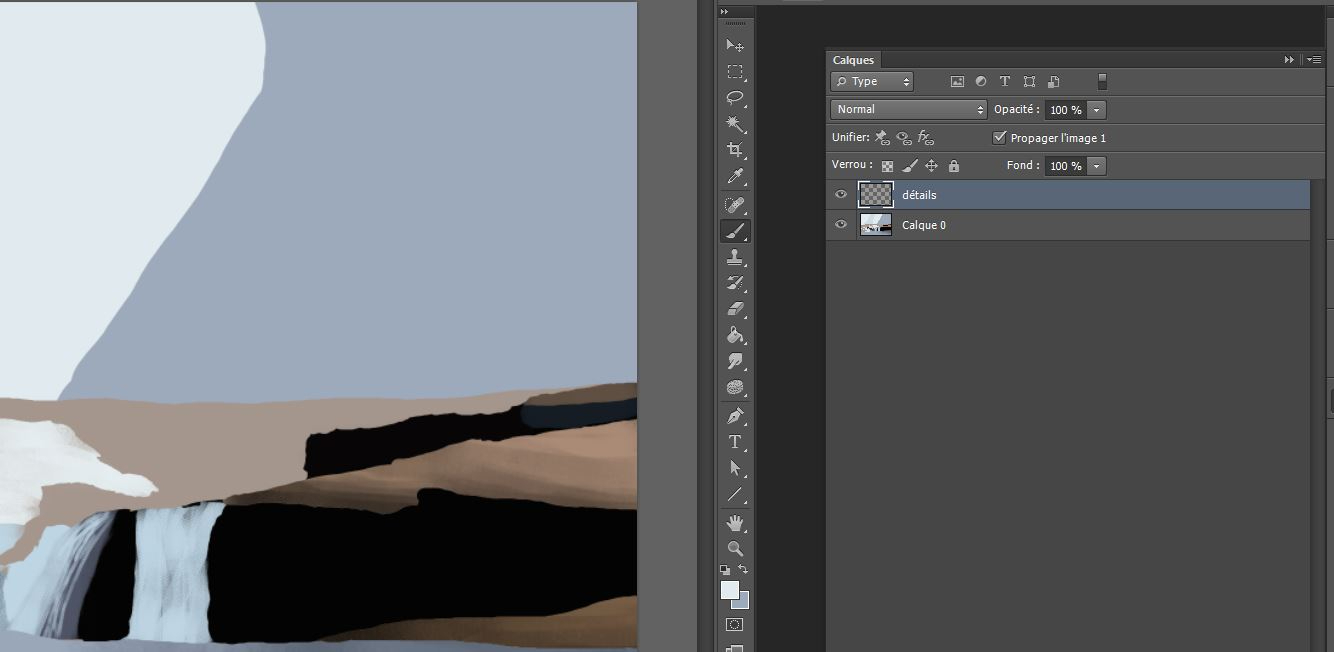Open the Normal blend mode dropdown
The height and width of the screenshot is (652, 1334).
pos(909,110)
